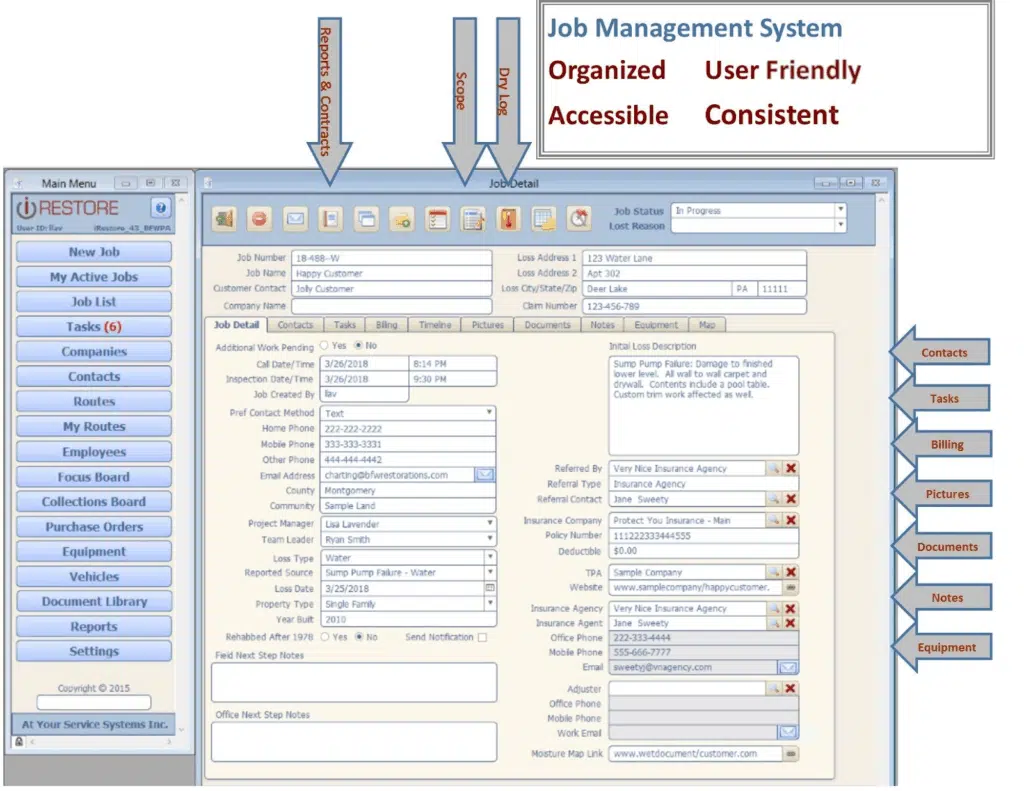Image resolution: width=1024 pixels, height=791 pixels.
Task: Select No for Rehabbed After 1978
Action: (x=360, y=637)
